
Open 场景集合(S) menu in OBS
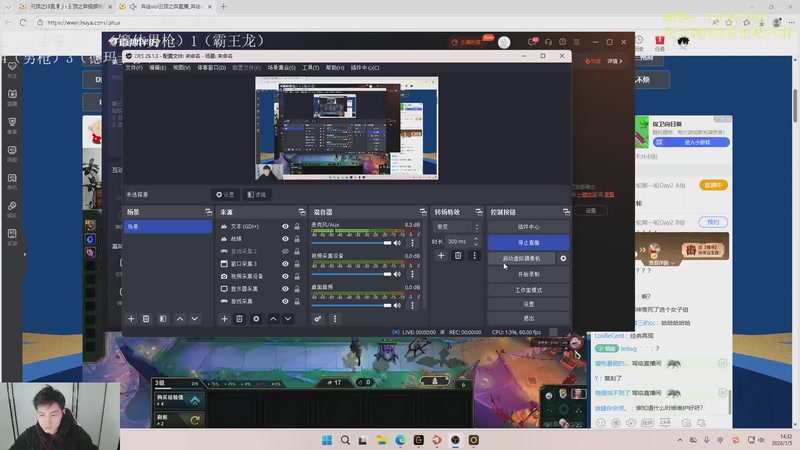click(x=281, y=67)
